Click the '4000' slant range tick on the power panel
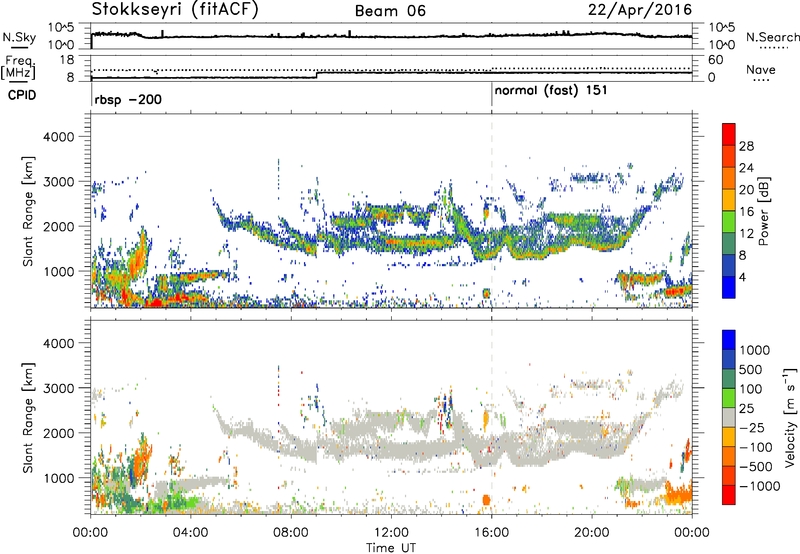This screenshot has height=554, width=800. [59, 137]
